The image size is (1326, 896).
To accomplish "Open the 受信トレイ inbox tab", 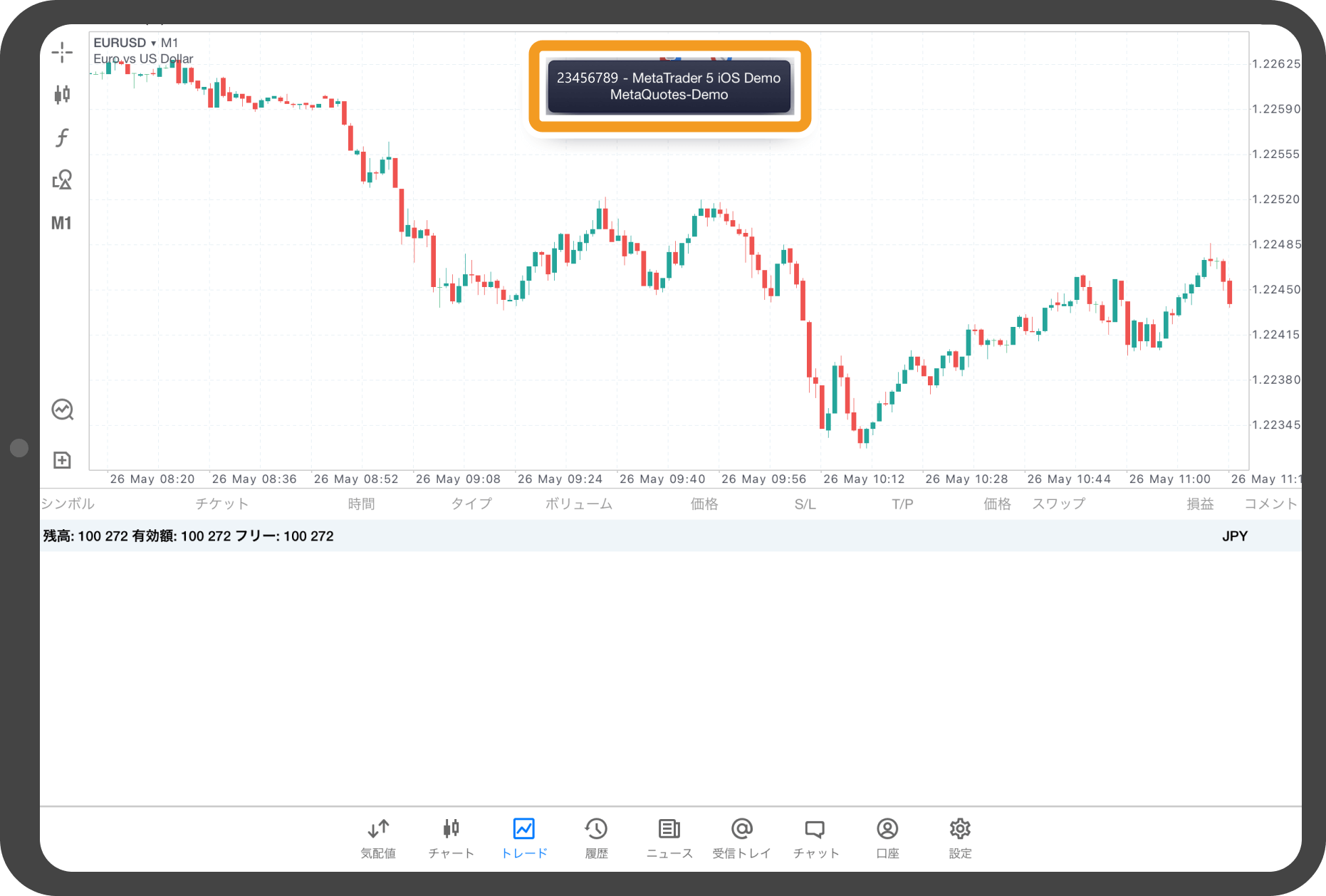I will click(x=741, y=838).
